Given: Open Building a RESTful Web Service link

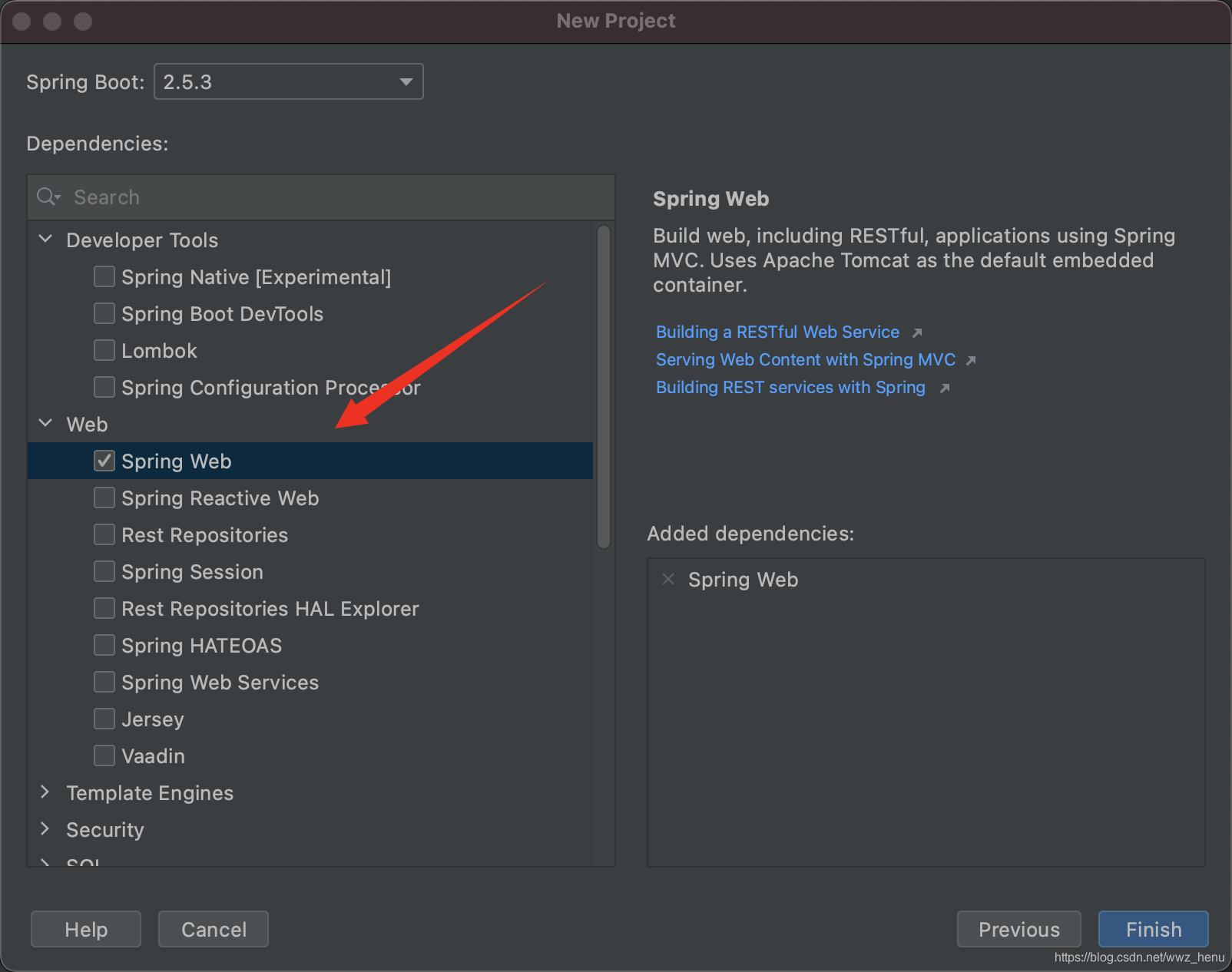Looking at the screenshot, I should [x=777, y=332].
